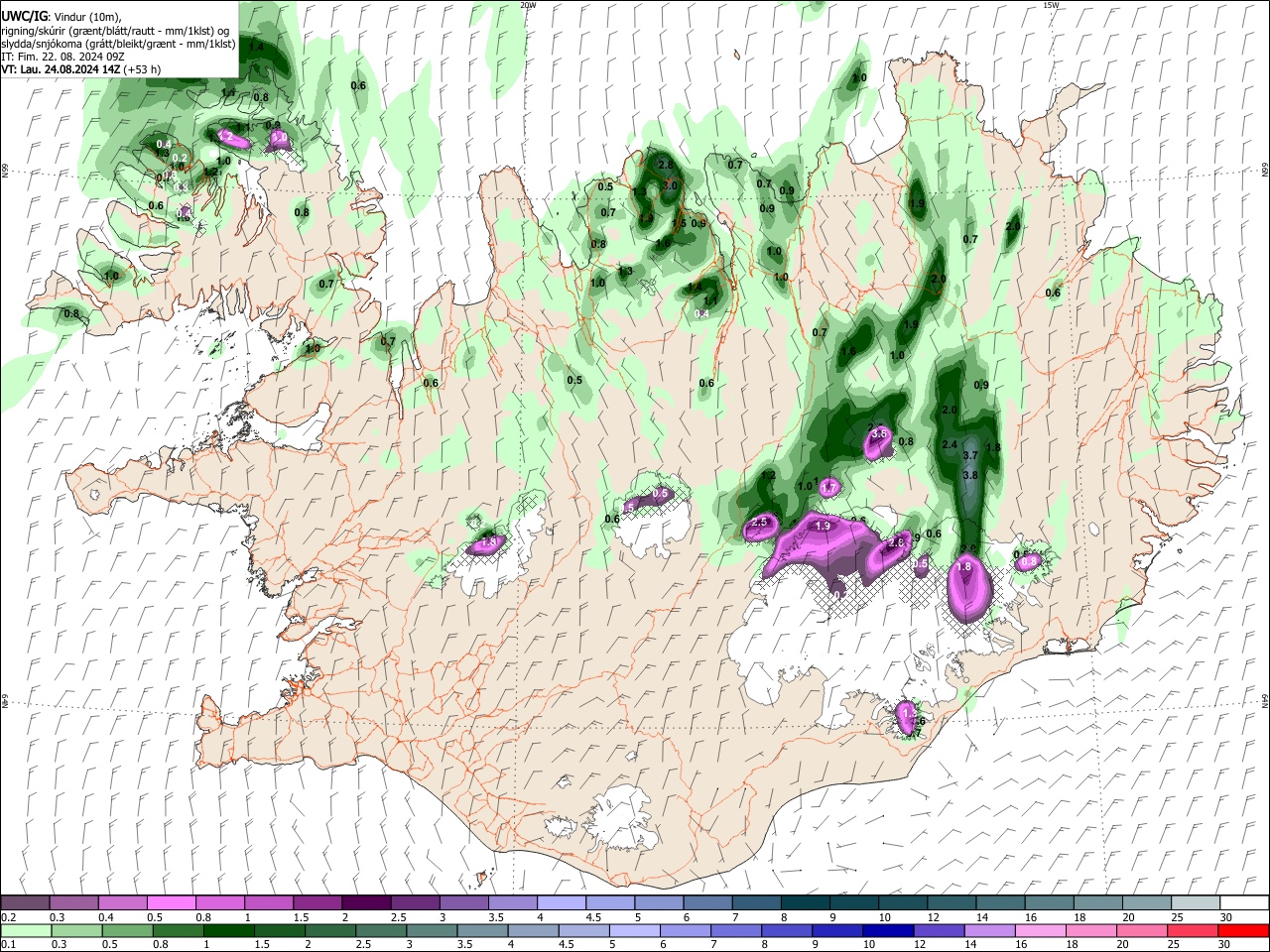Select the bright red swatch labelled 30 in the lower legend
The image size is (1270, 952).
(1242, 930)
